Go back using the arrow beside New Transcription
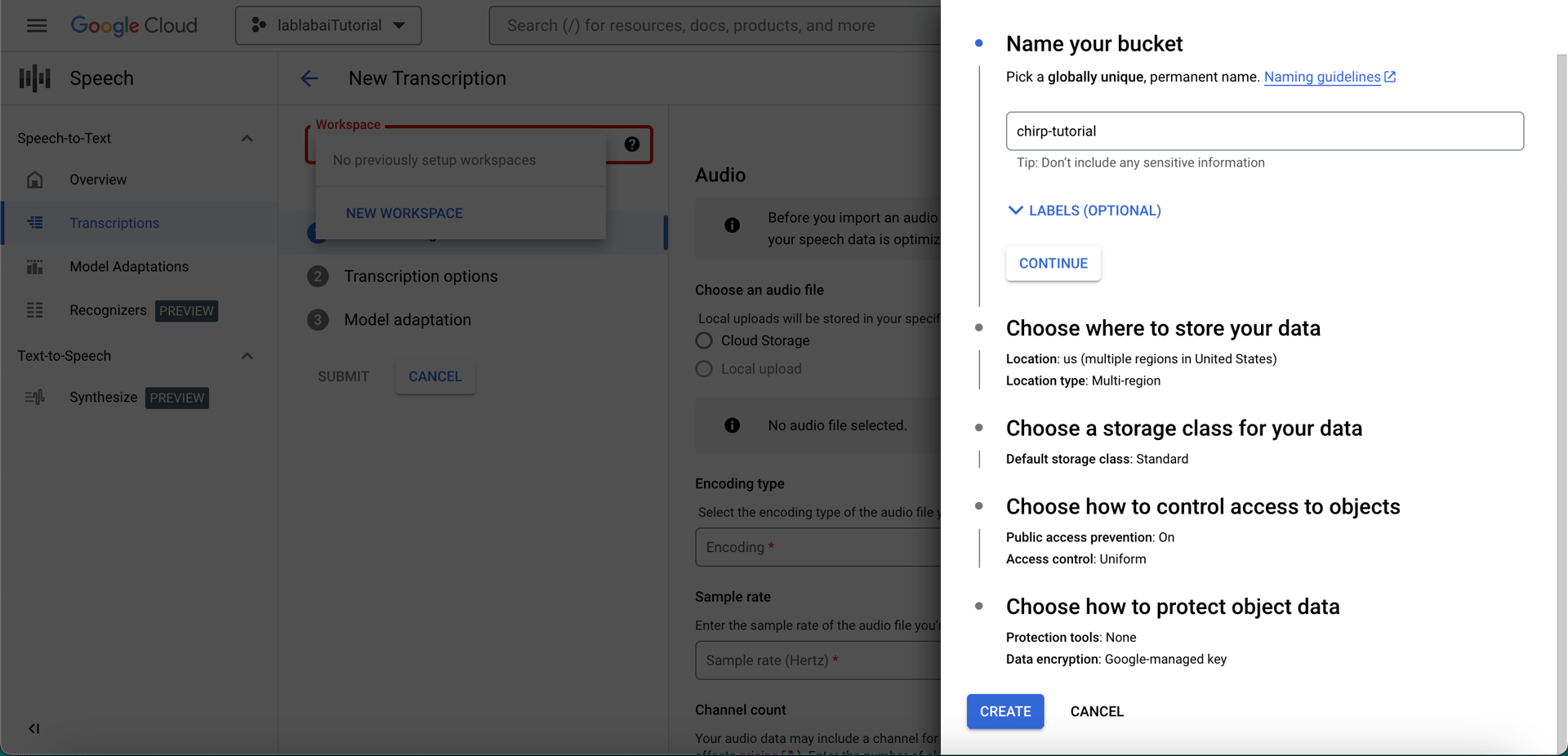This screenshot has height=756, width=1568. 309,78
